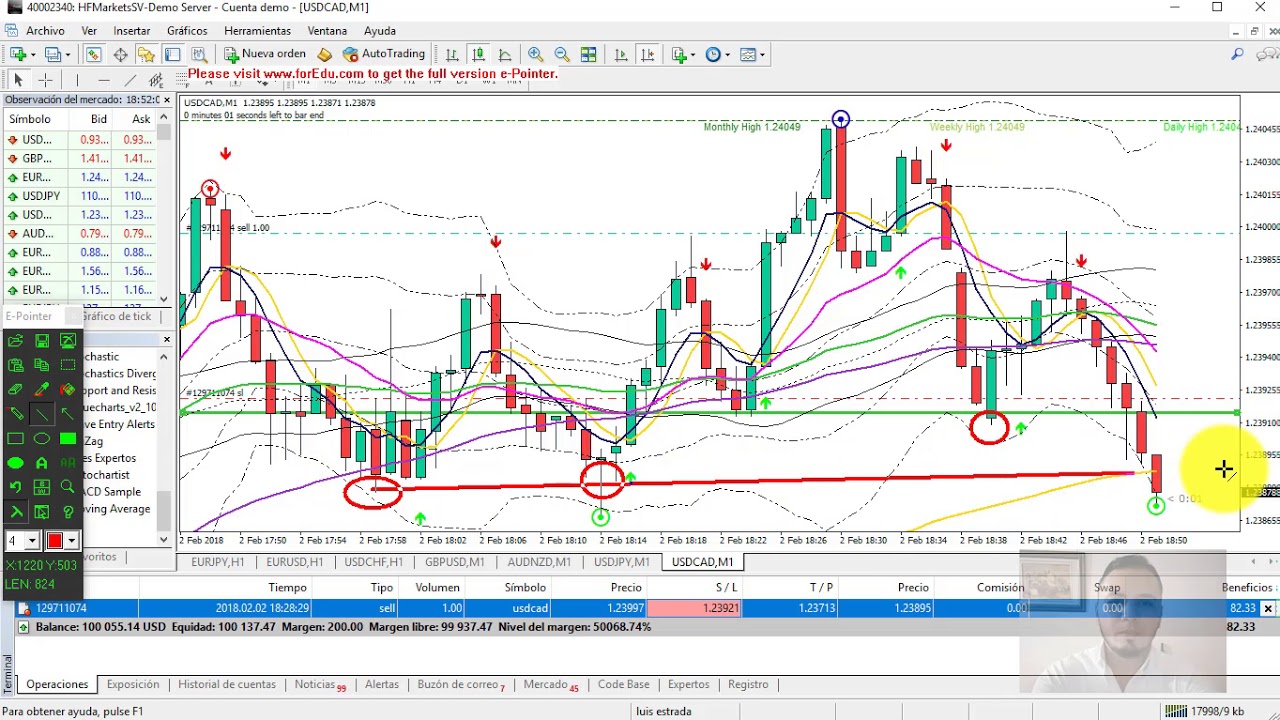Image resolution: width=1280 pixels, height=720 pixels.
Task: Switch to the EURJPY,H1 chart tab
Action: [217, 562]
